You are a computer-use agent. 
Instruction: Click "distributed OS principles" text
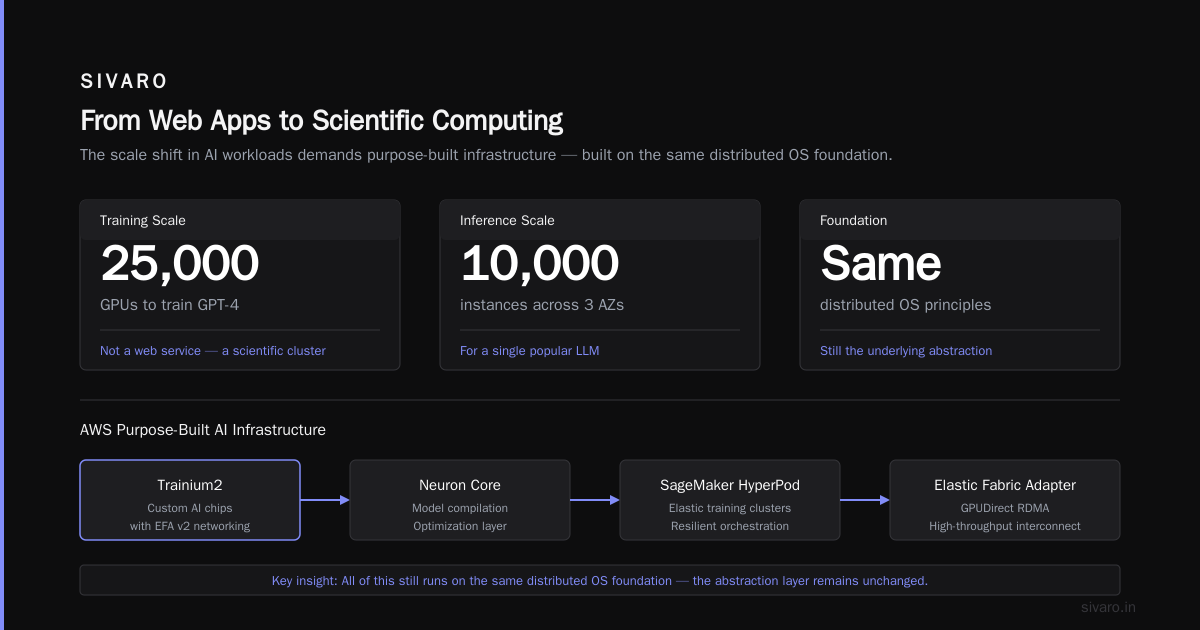[906, 304]
